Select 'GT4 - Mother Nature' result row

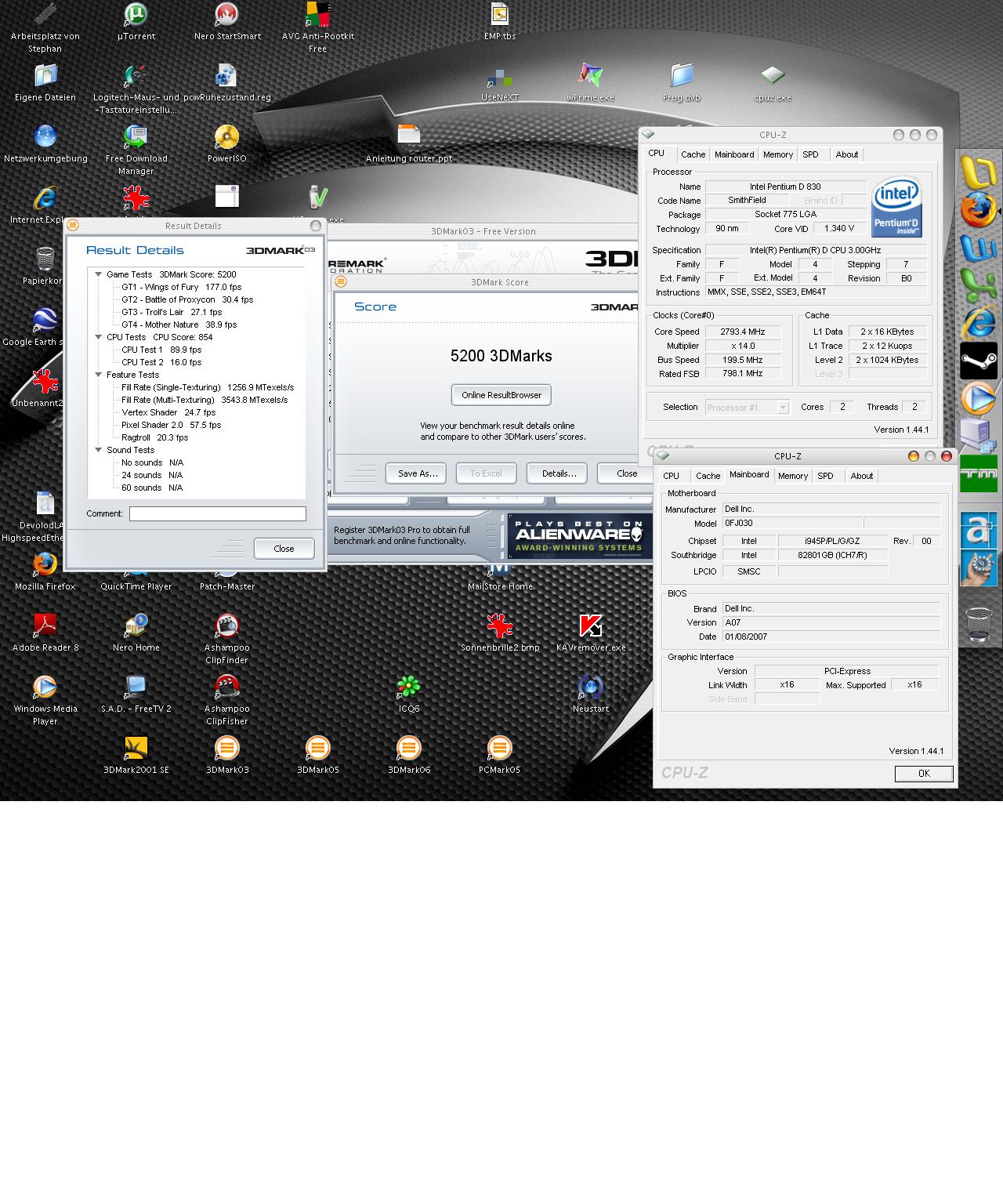click(x=179, y=325)
